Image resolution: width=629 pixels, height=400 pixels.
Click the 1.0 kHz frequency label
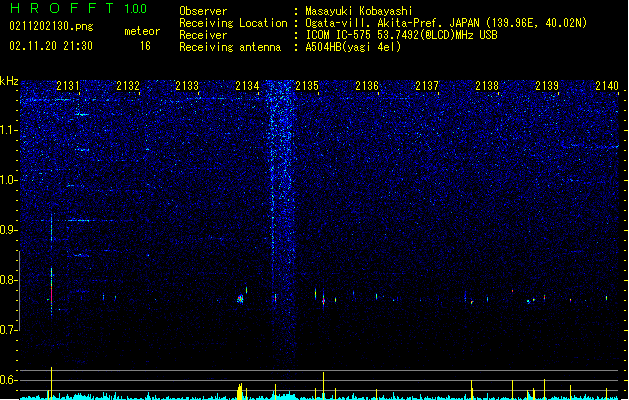pos(9,180)
